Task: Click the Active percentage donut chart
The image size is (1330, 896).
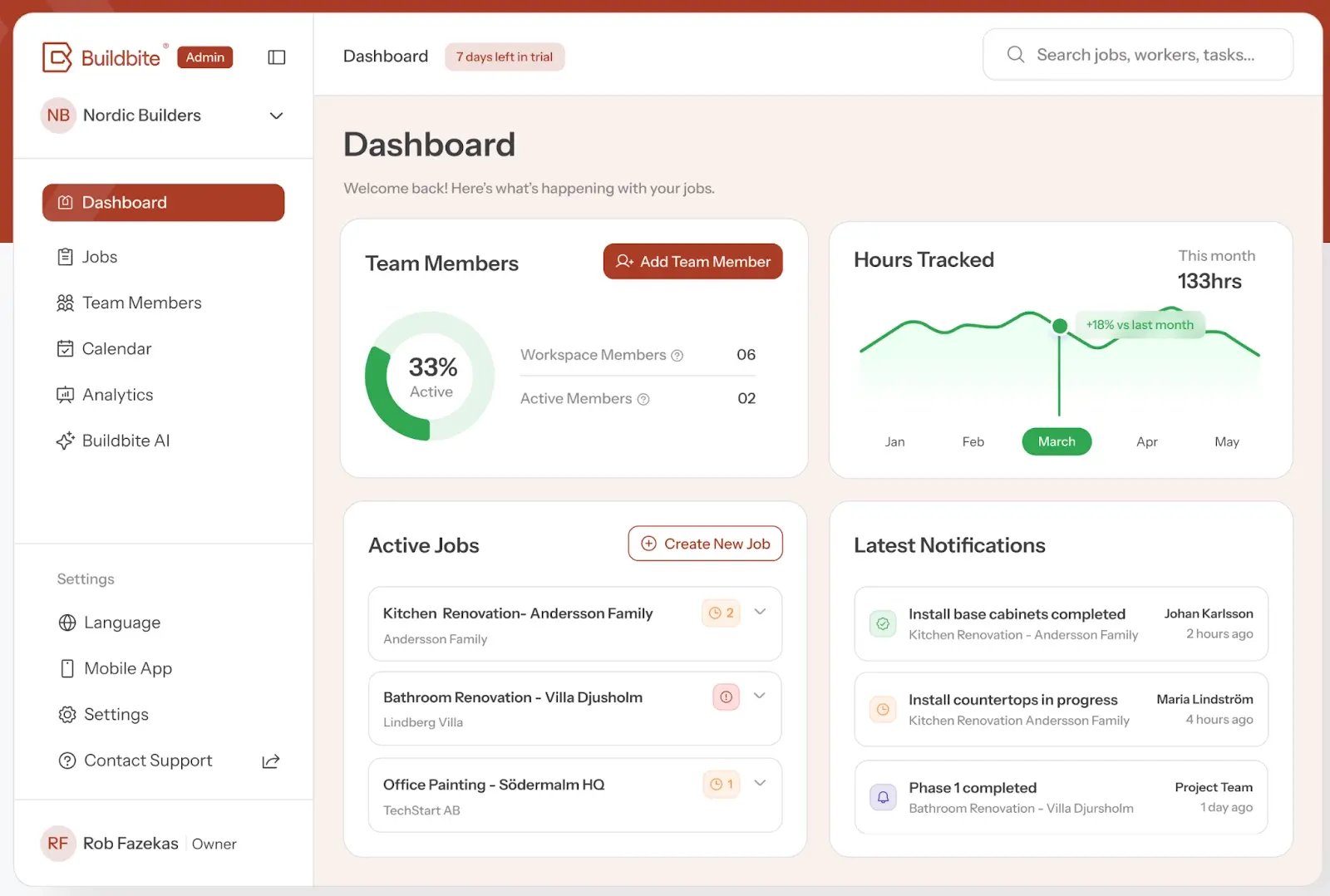Action: pos(429,377)
